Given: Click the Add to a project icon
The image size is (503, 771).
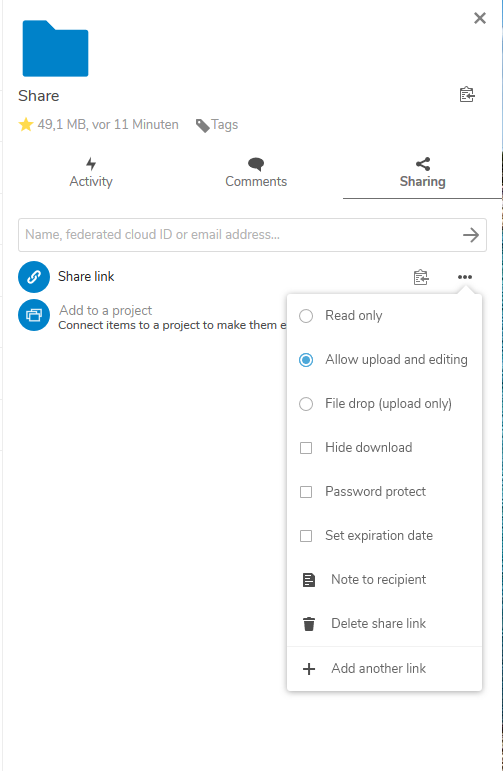Looking at the screenshot, I should click(x=34, y=315).
